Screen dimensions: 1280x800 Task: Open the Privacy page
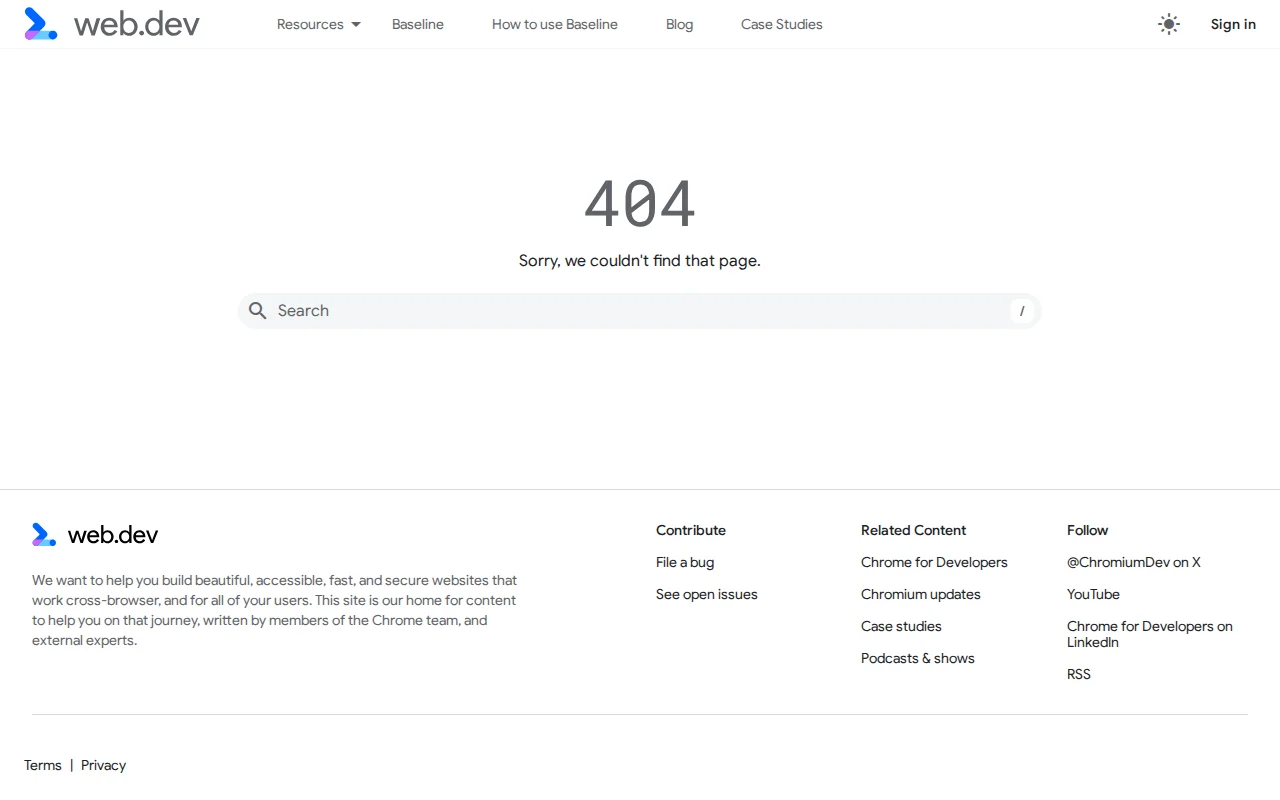coord(103,765)
